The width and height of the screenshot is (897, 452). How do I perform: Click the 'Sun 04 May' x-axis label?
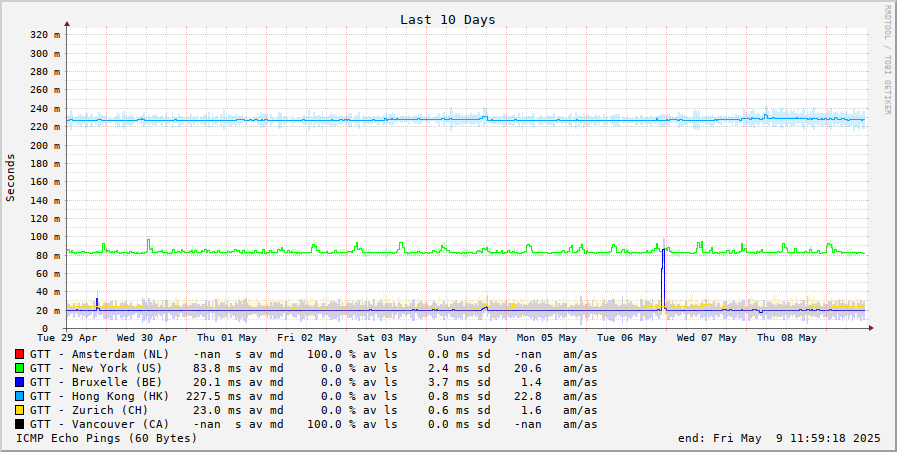tap(467, 338)
